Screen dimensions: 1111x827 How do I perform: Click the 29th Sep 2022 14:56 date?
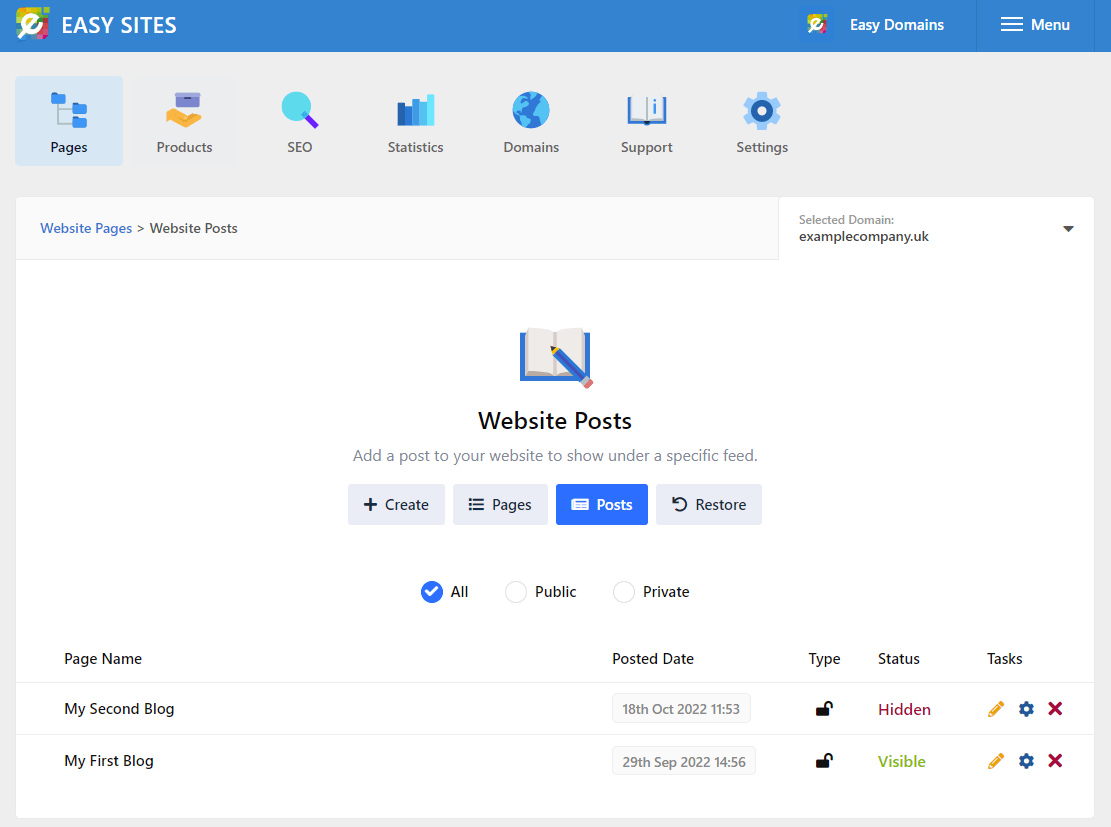pos(684,761)
